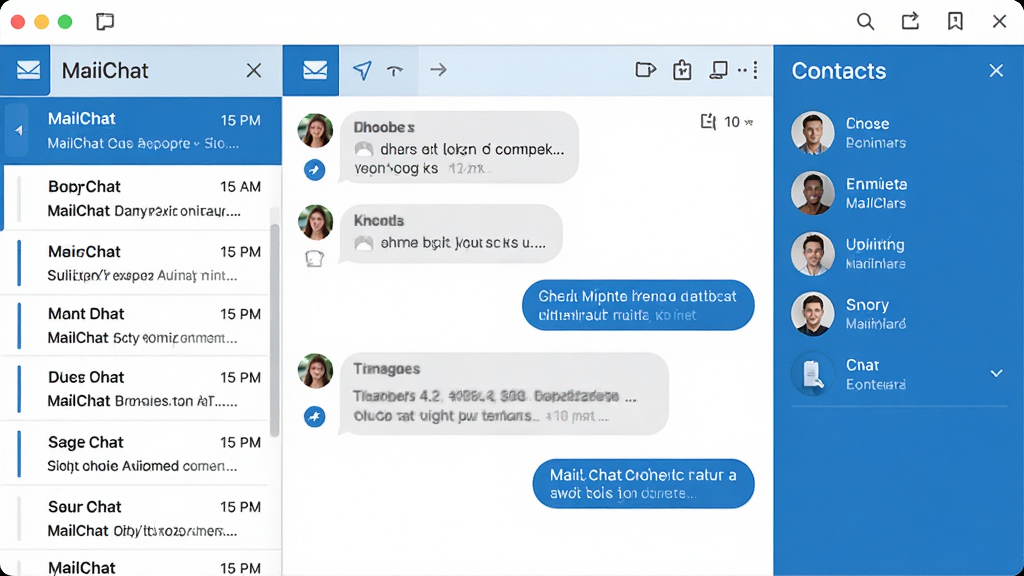The width and height of the screenshot is (1024, 576).
Task: Click the clipboard add icon in toolbar
Action: tap(682, 69)
